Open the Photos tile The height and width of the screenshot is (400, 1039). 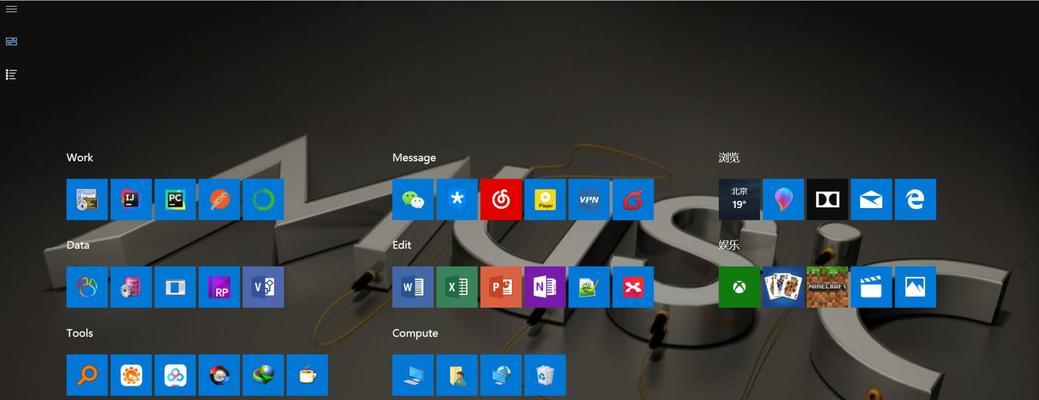(x=916, y=287)
